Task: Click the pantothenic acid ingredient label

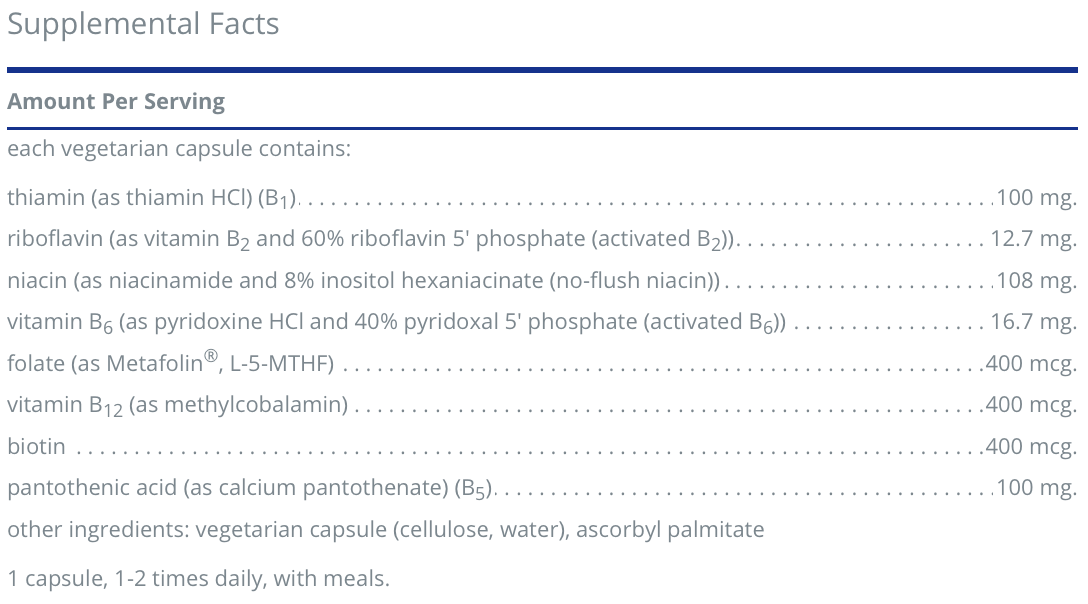Action: coord(251,488)
